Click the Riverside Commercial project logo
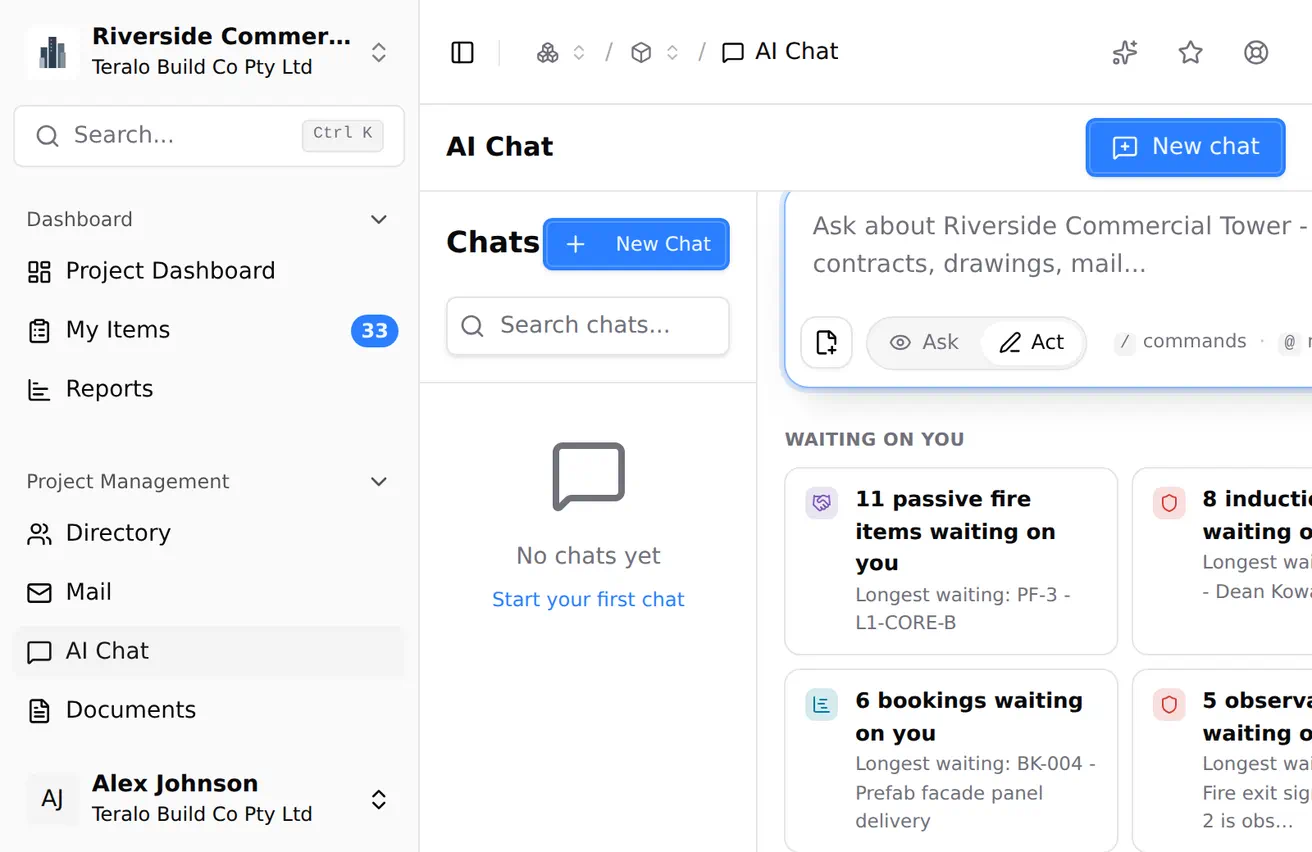1312x852 pixels. 52,52
